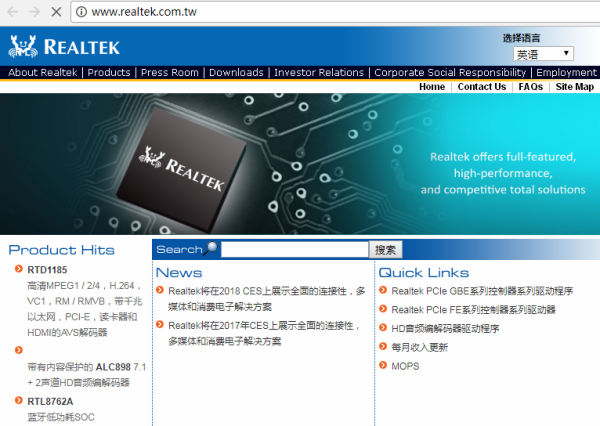600x426 pixels.
Task: Click the 蓝牙低功耗SOC description text
Action: pyautogui.click(x=61, y=417)
